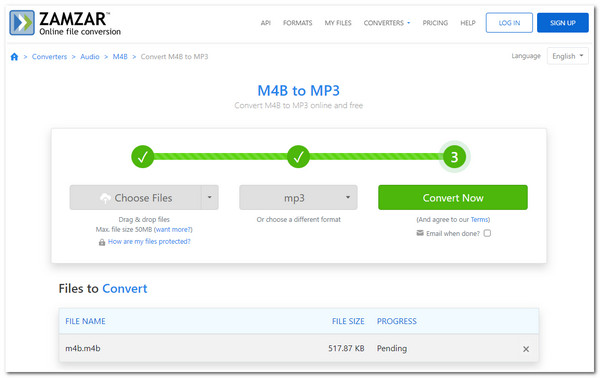Go to M4B breadcrumb
600x378 pixels.
pos(120,57)
